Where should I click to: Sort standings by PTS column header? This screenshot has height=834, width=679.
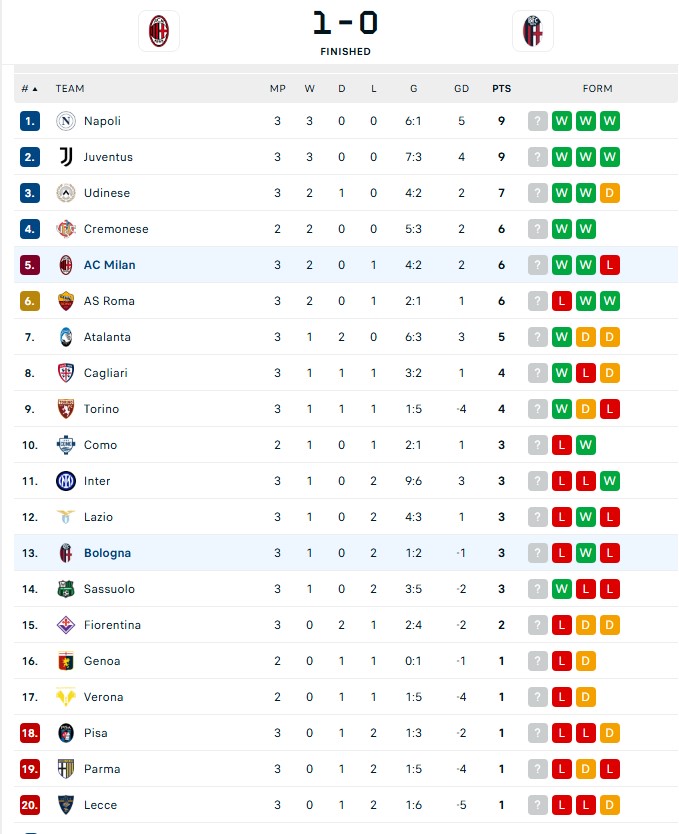coord(501,89)
